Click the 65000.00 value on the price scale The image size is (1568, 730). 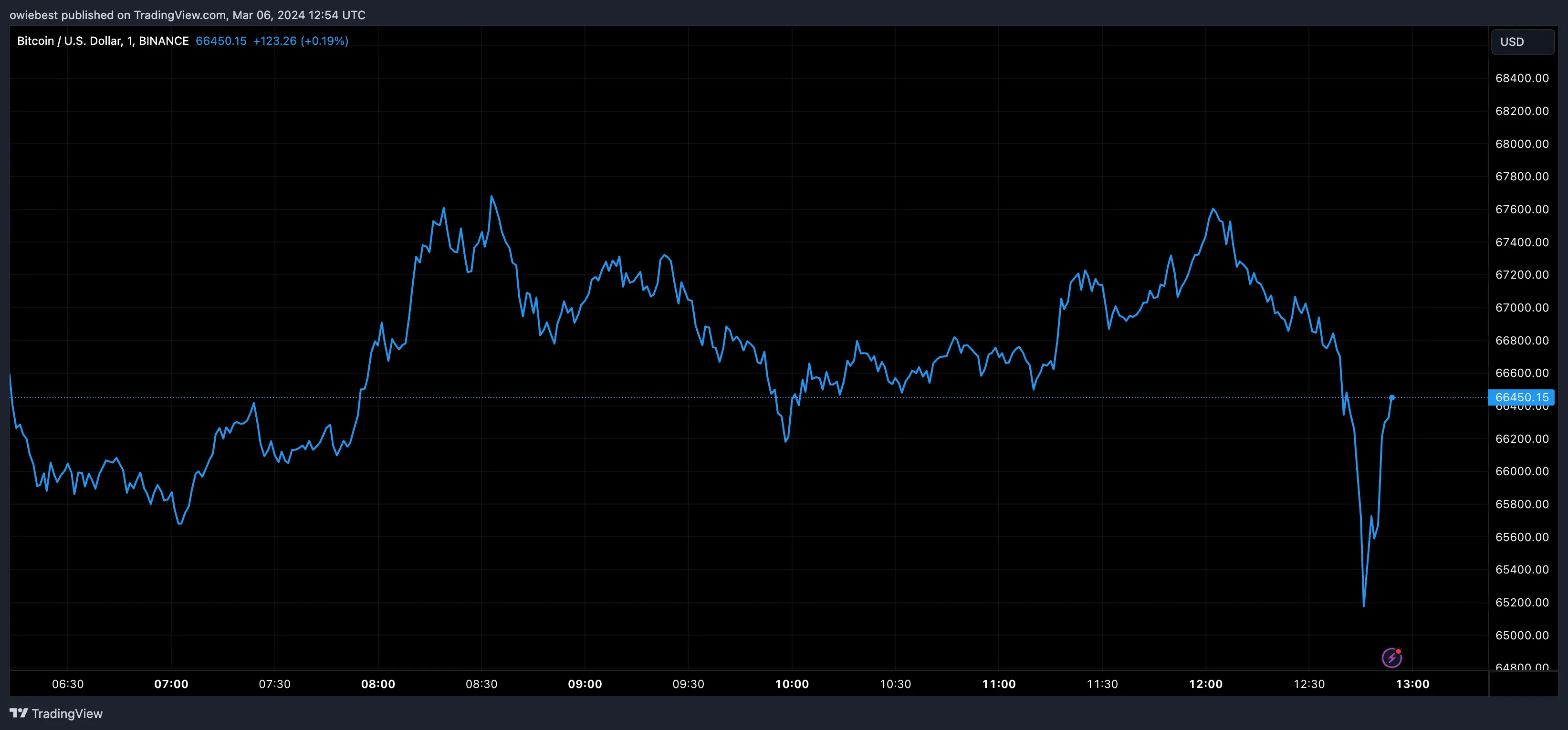point(1522,635)
